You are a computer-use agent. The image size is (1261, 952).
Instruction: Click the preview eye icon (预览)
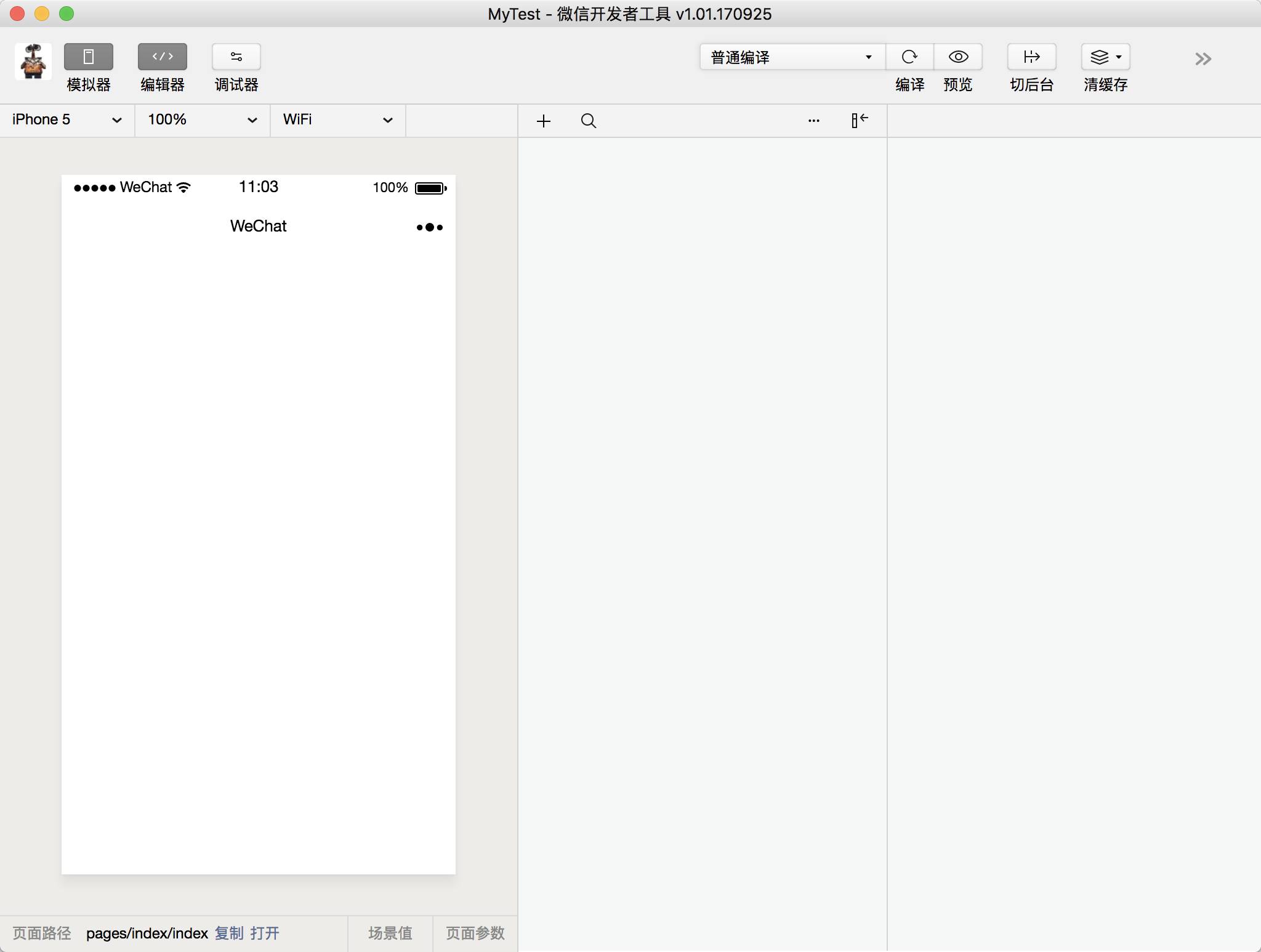958,57
